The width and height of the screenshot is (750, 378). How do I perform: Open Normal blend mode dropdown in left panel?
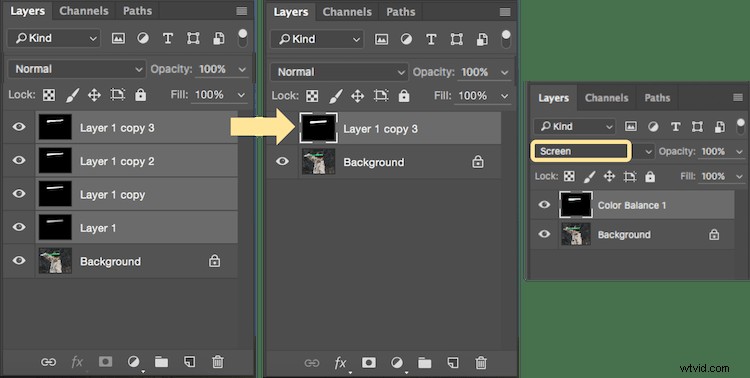[x=77, y=69]
